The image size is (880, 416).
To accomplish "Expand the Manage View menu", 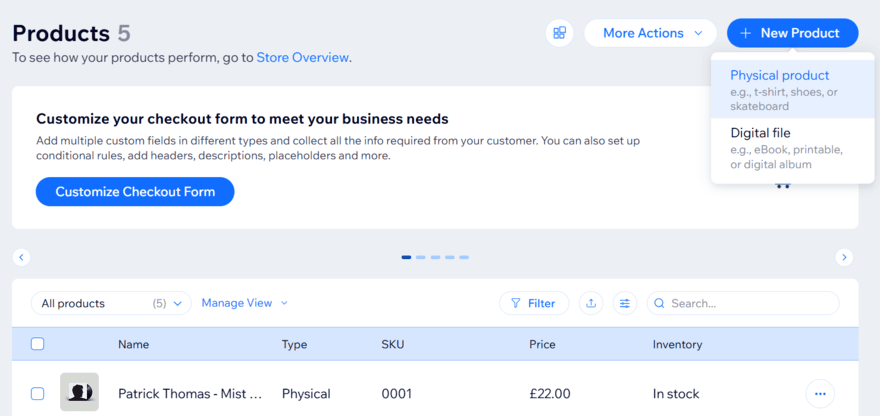I will tap(244, 303).
